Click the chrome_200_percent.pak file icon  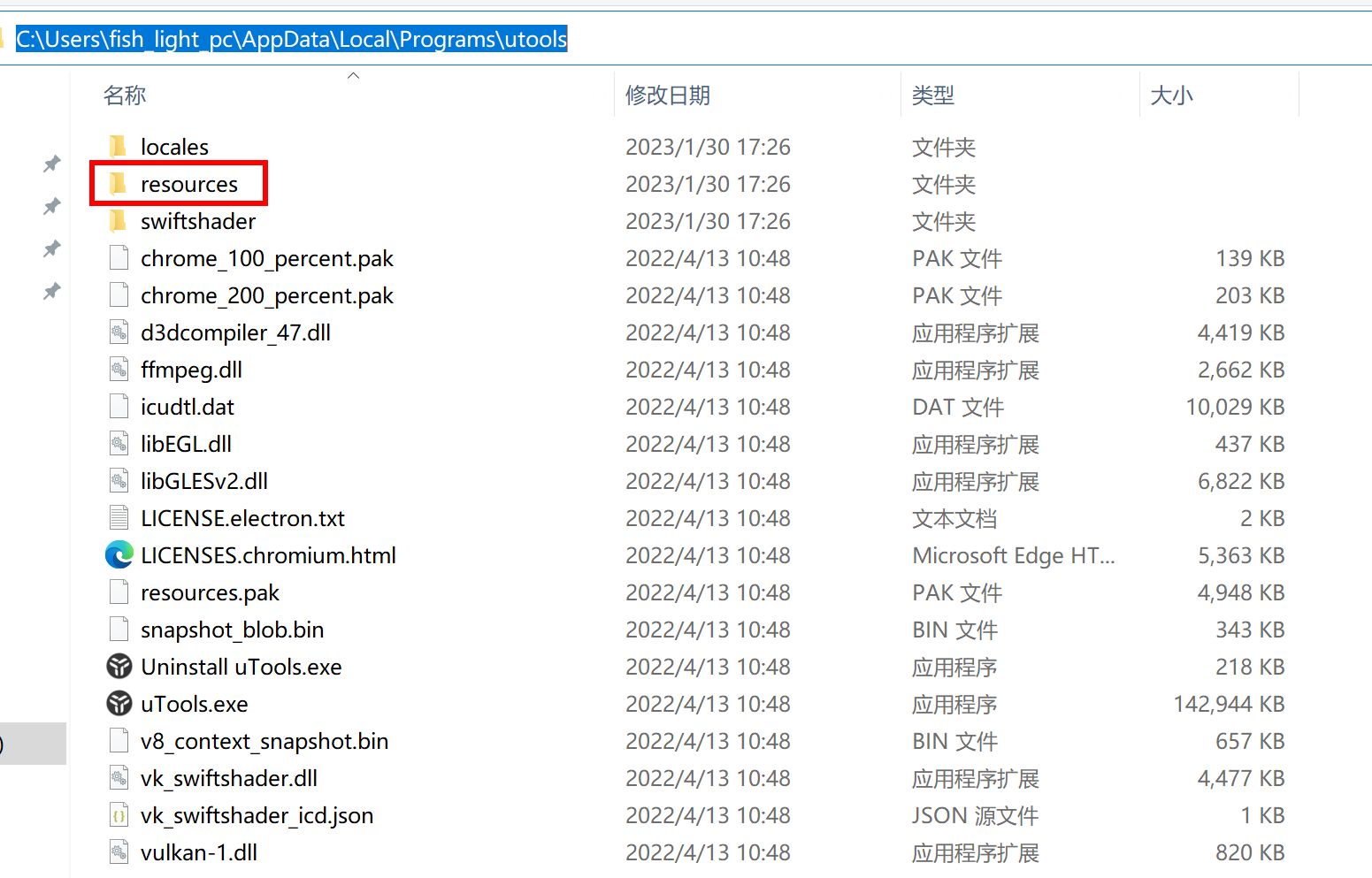(x=119, y=294)
